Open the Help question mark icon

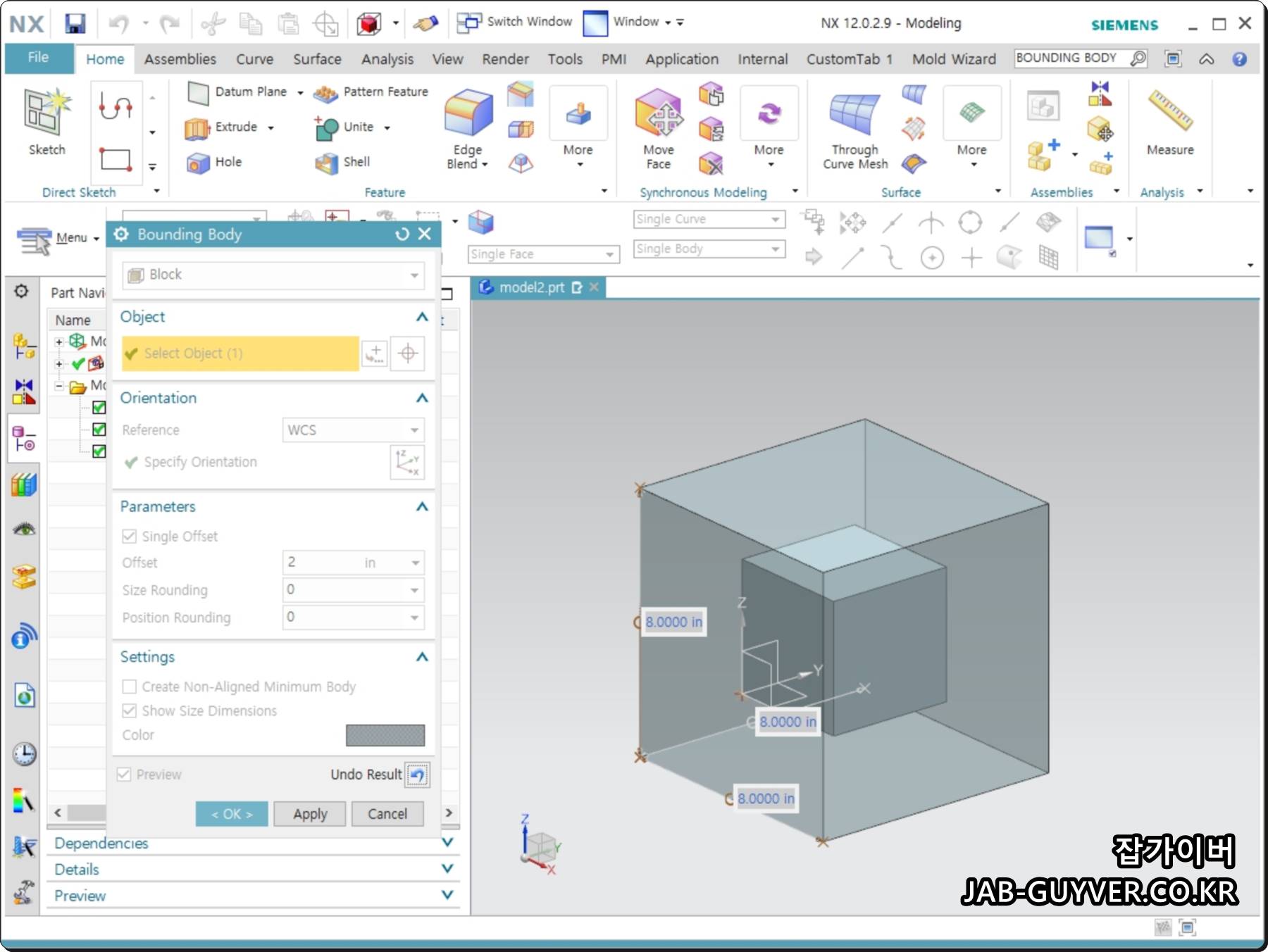[1240, 59]
